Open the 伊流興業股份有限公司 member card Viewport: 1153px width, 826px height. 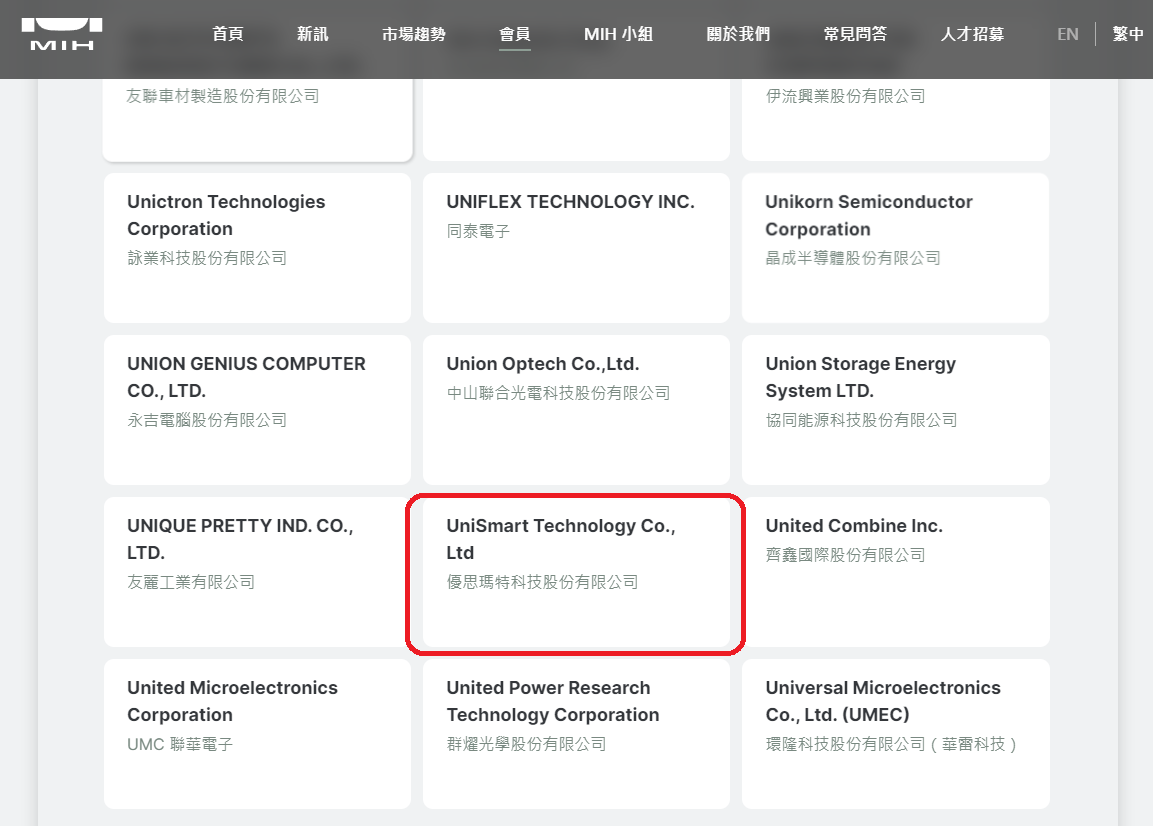click(x=896, y=120)
